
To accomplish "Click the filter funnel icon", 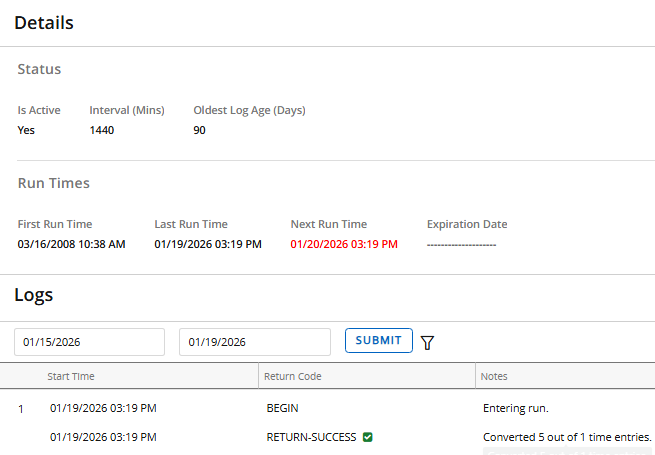I will [x=428, y=342].
